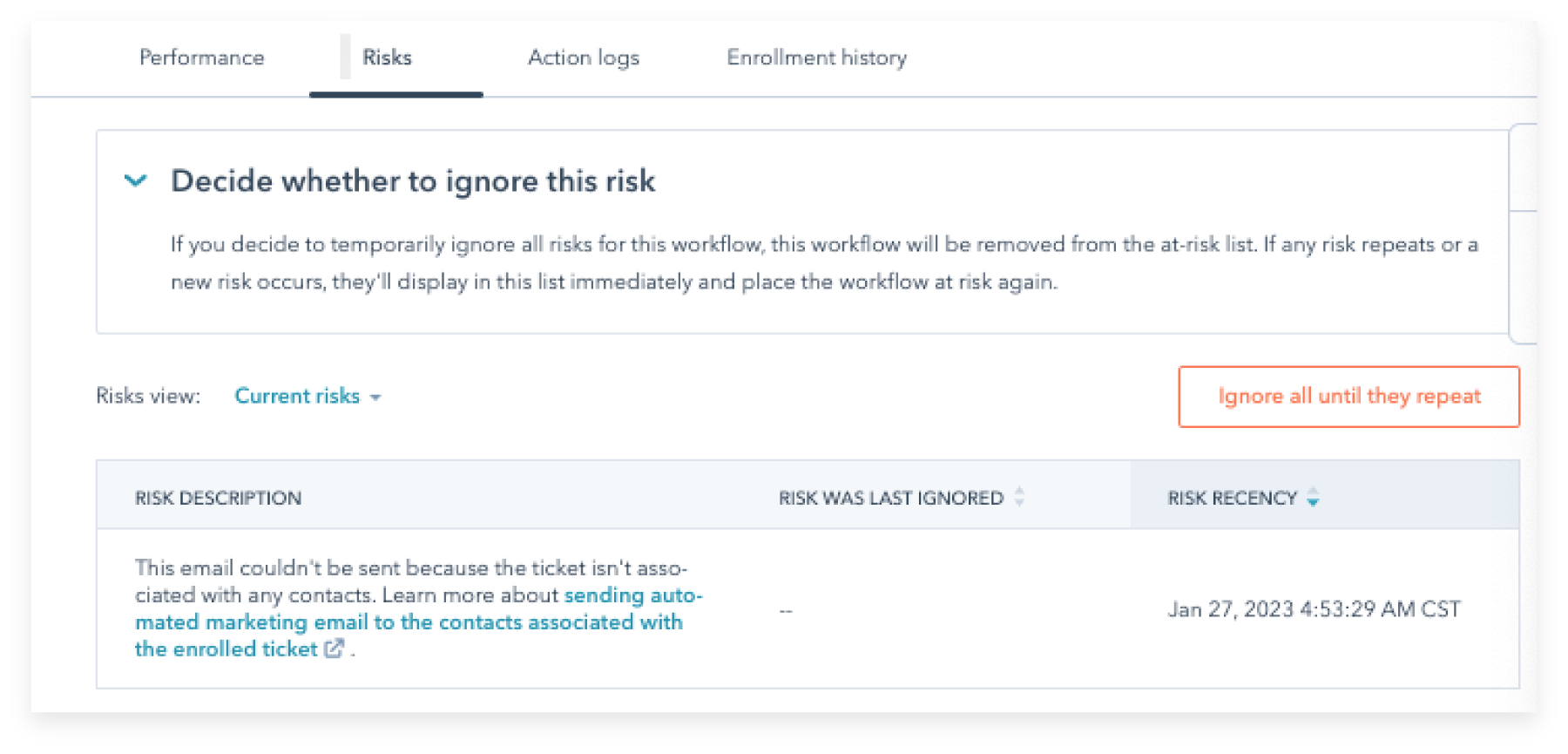The image size is (1568, 754).
Task: Click the temporarily ignore risks explanation paragraph
Action: (x=823, y=262)
